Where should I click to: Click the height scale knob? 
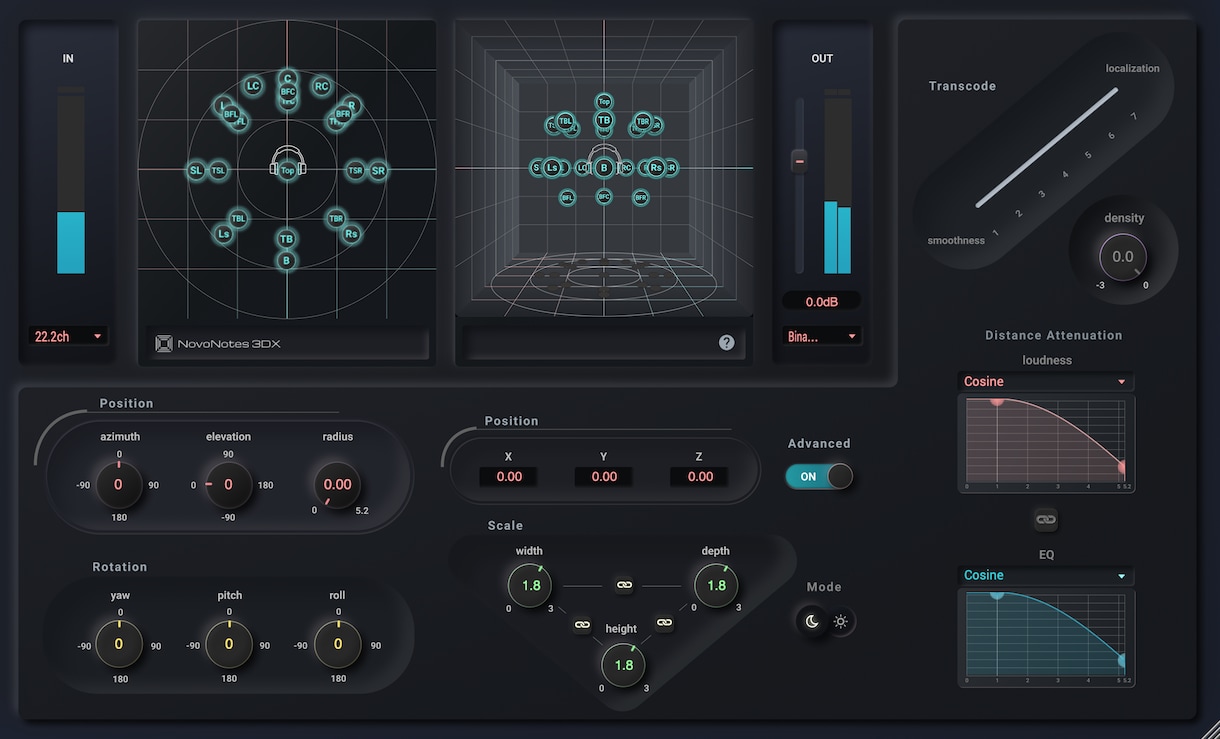[623, 665]
